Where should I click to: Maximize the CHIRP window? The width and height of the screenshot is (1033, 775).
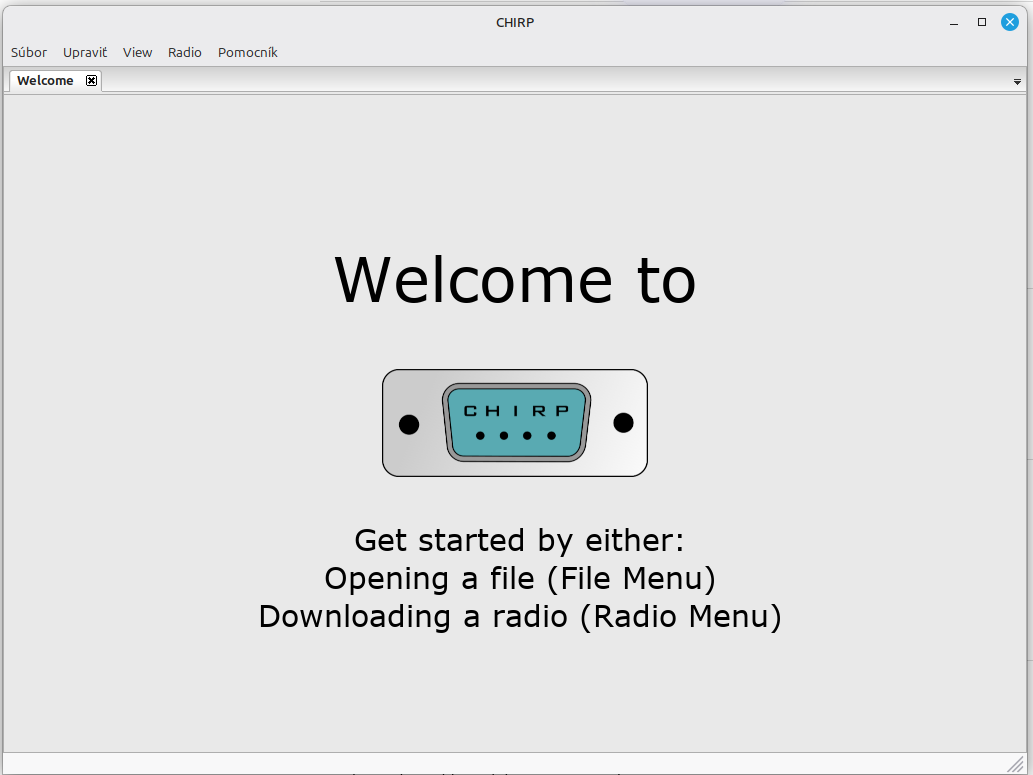point(981,22)
